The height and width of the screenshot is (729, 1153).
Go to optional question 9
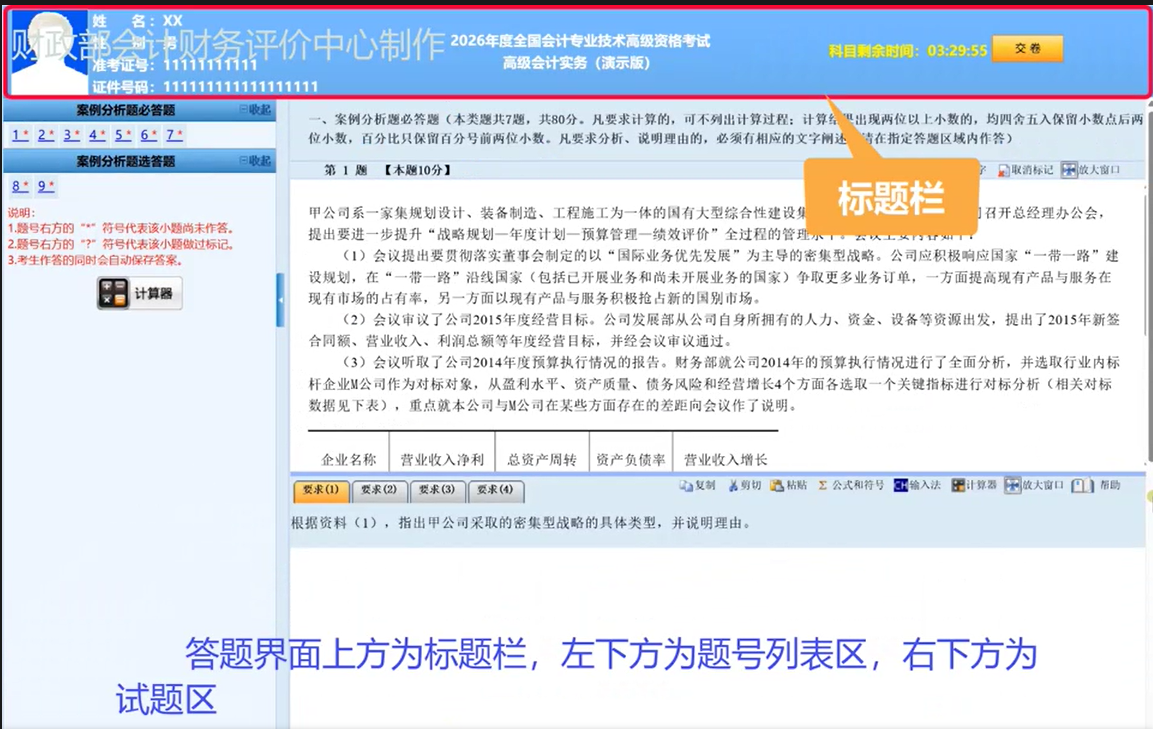pos(45,186)
